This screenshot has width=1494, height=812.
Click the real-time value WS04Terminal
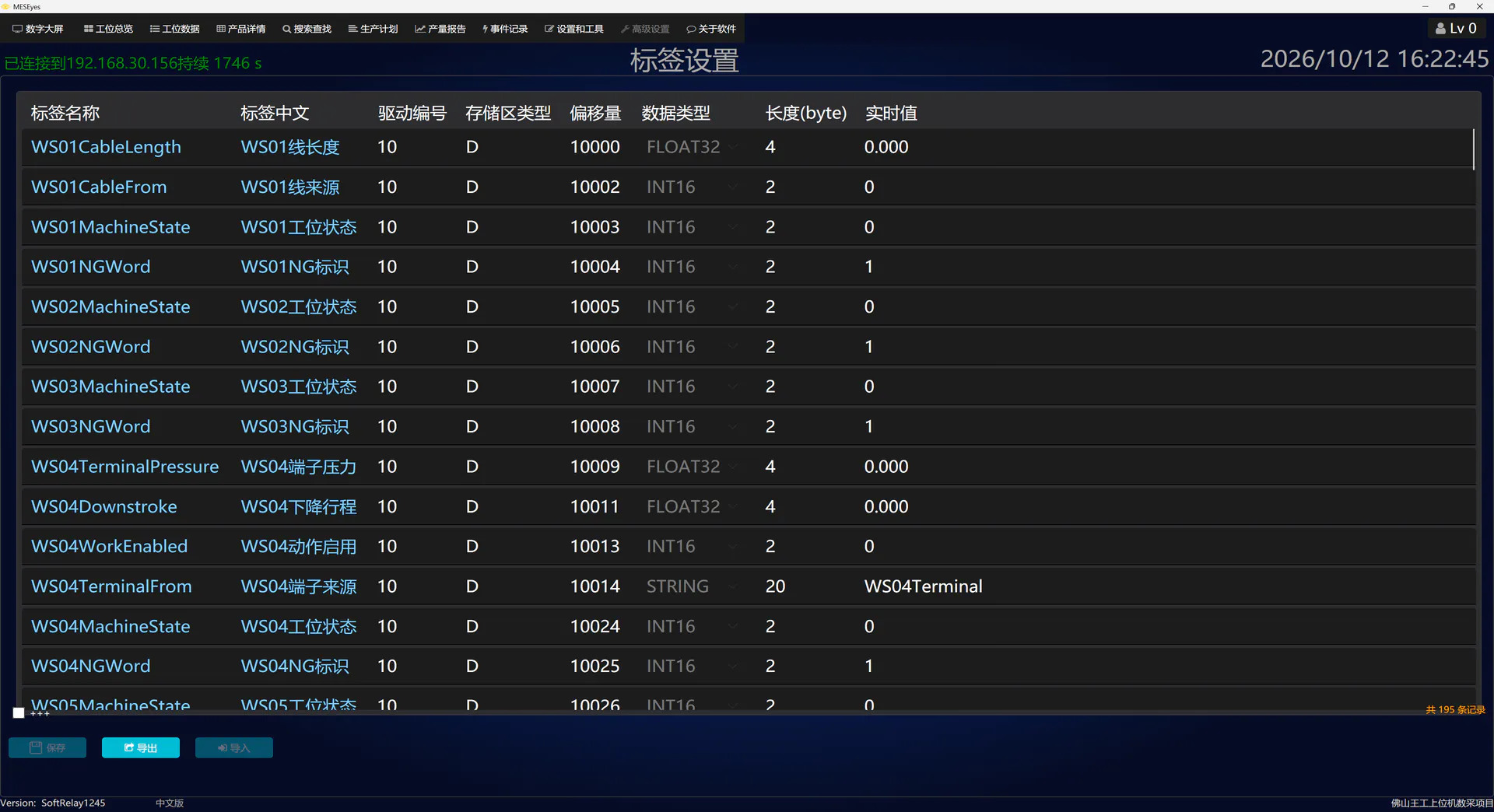pos(924,586)
